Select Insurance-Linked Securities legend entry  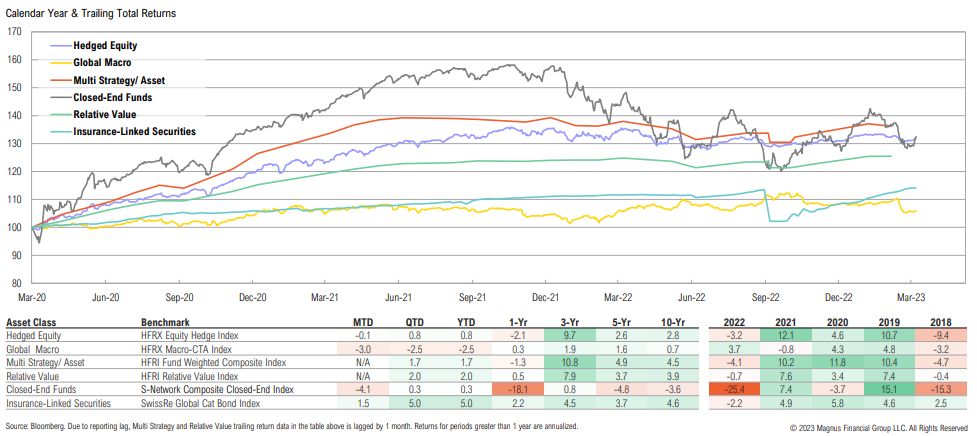[x=134, y=132]
